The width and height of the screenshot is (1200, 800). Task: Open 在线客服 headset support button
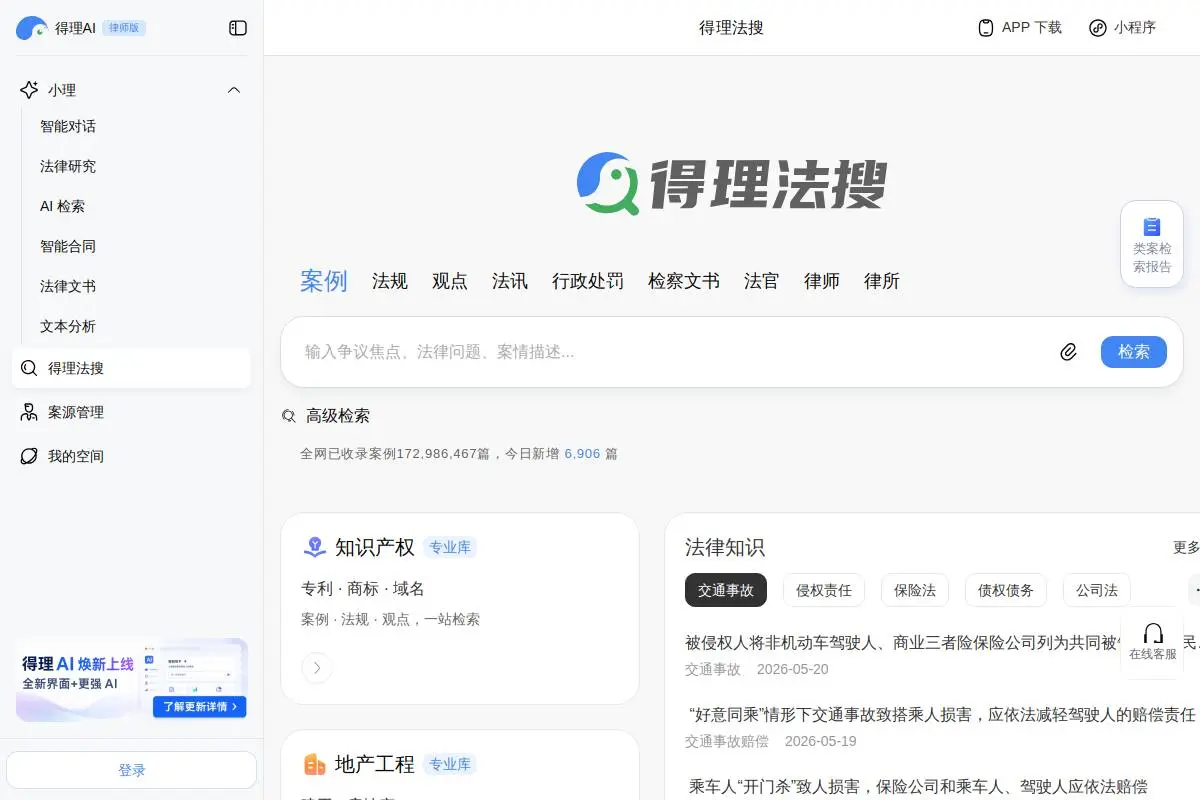[x=1152, y=640]
